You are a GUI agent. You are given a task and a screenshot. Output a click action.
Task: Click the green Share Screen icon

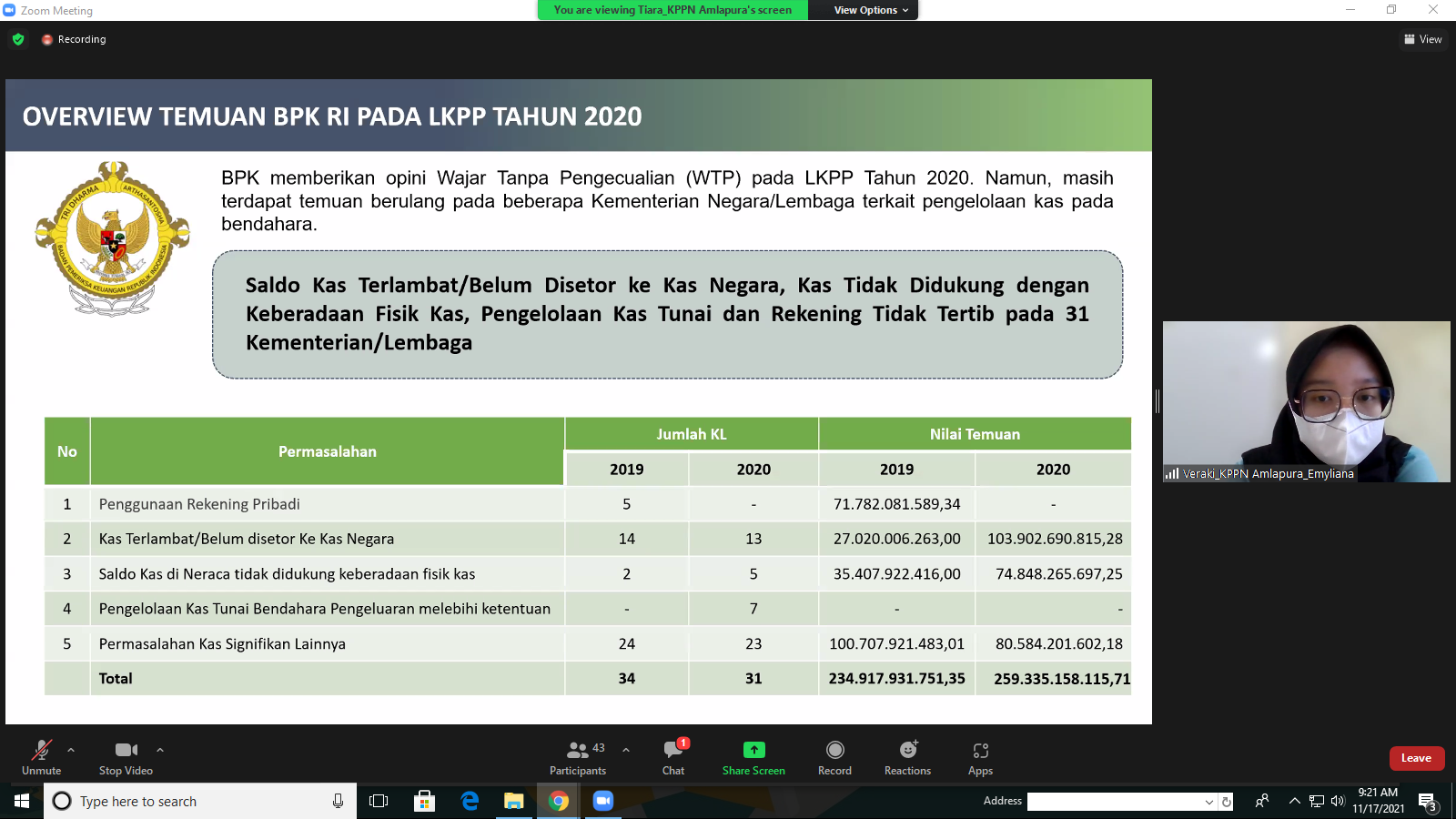pyautogui.click(x=753, y=750)
